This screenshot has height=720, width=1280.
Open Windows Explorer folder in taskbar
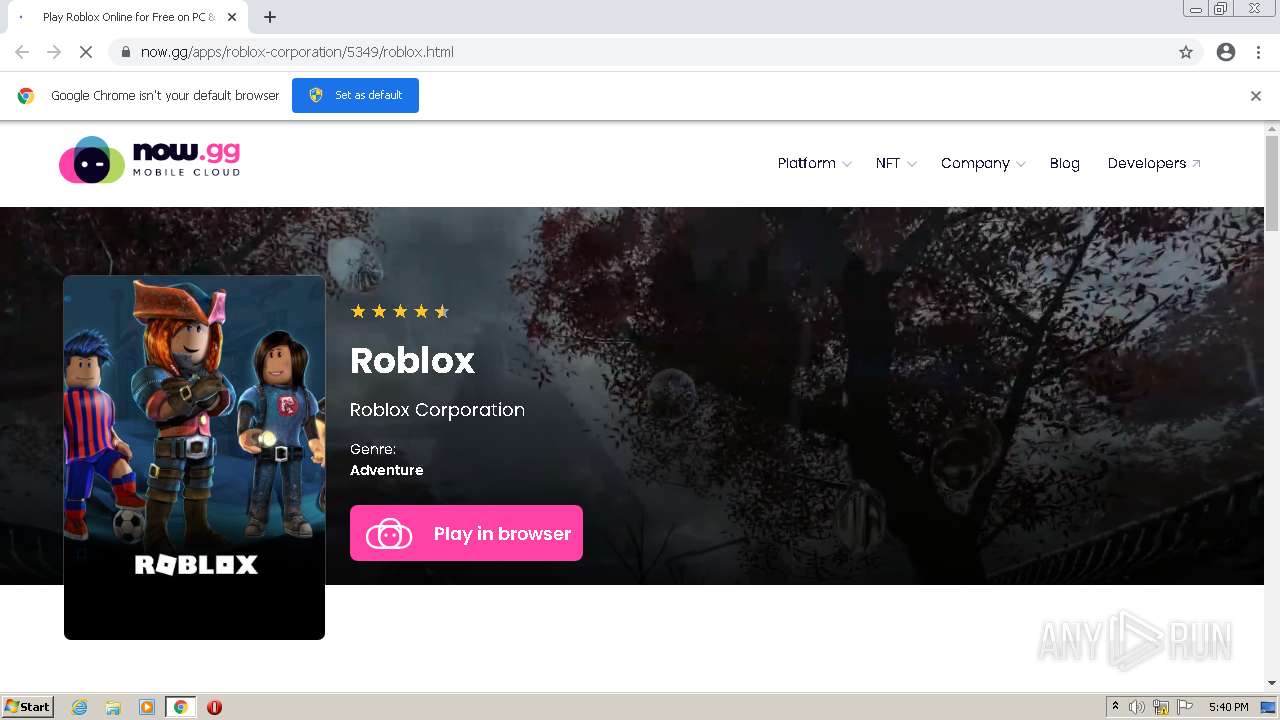coord(113,707)
